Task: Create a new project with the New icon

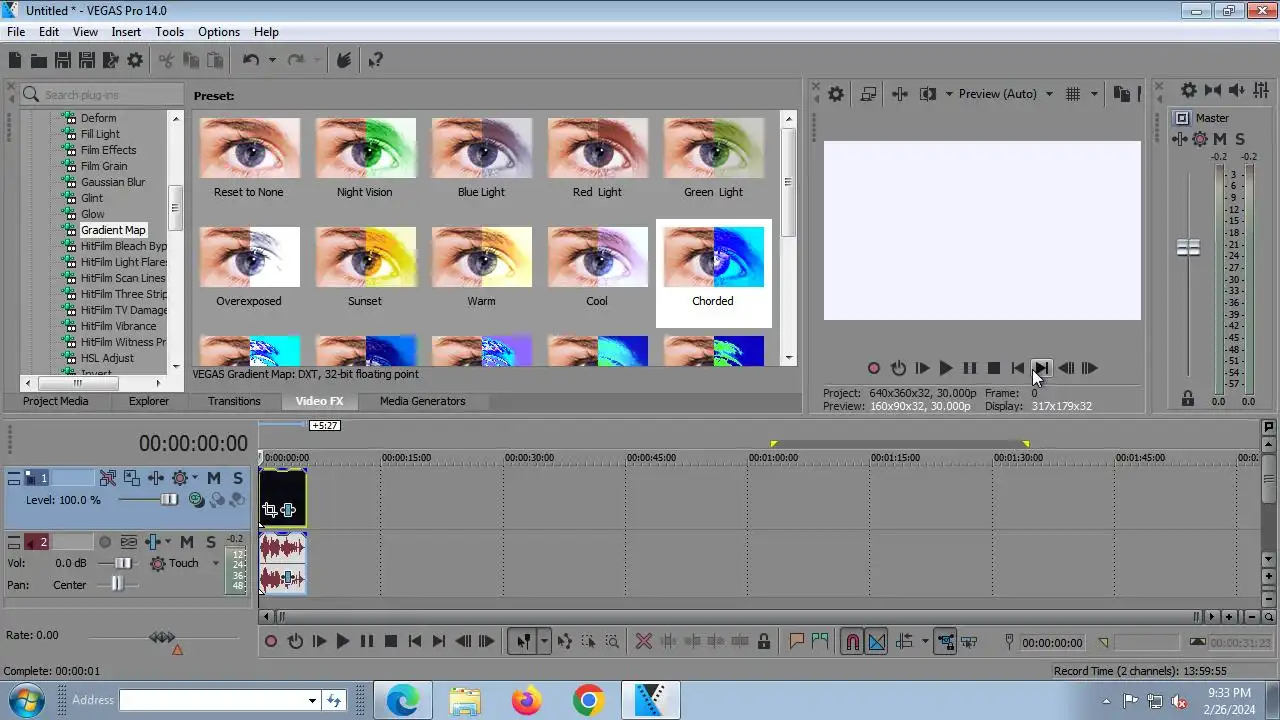Action: pos(15,61)
